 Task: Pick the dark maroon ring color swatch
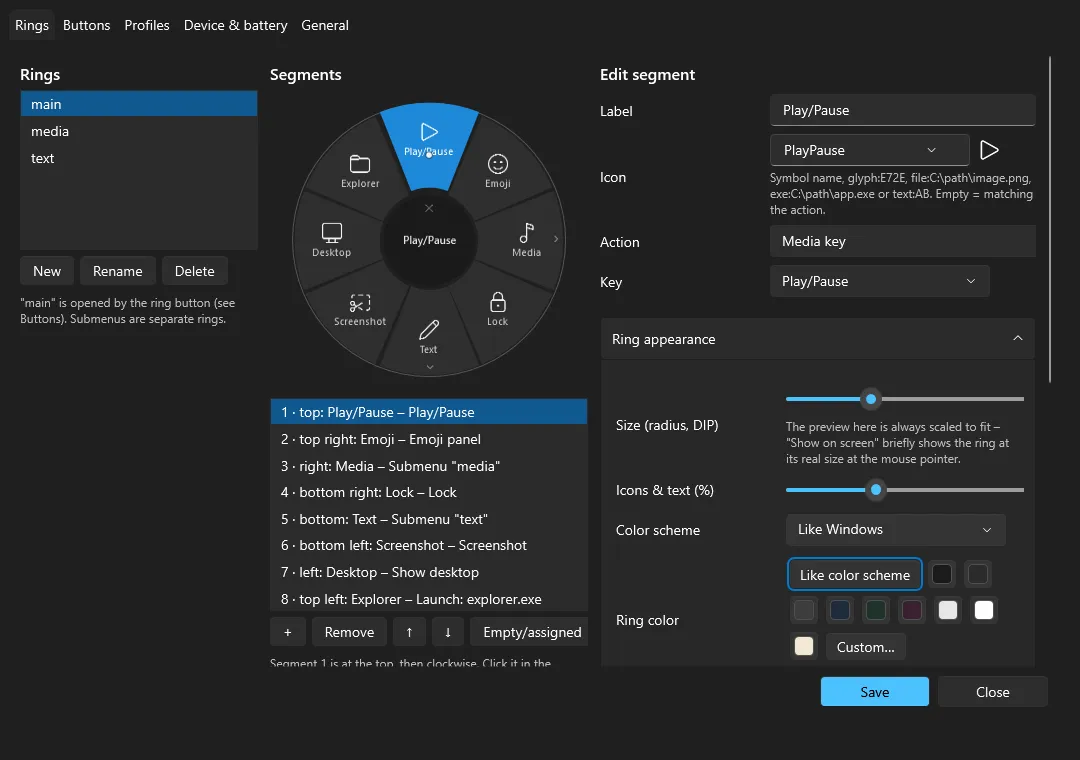pyautogui.click(x=912, y=610)
